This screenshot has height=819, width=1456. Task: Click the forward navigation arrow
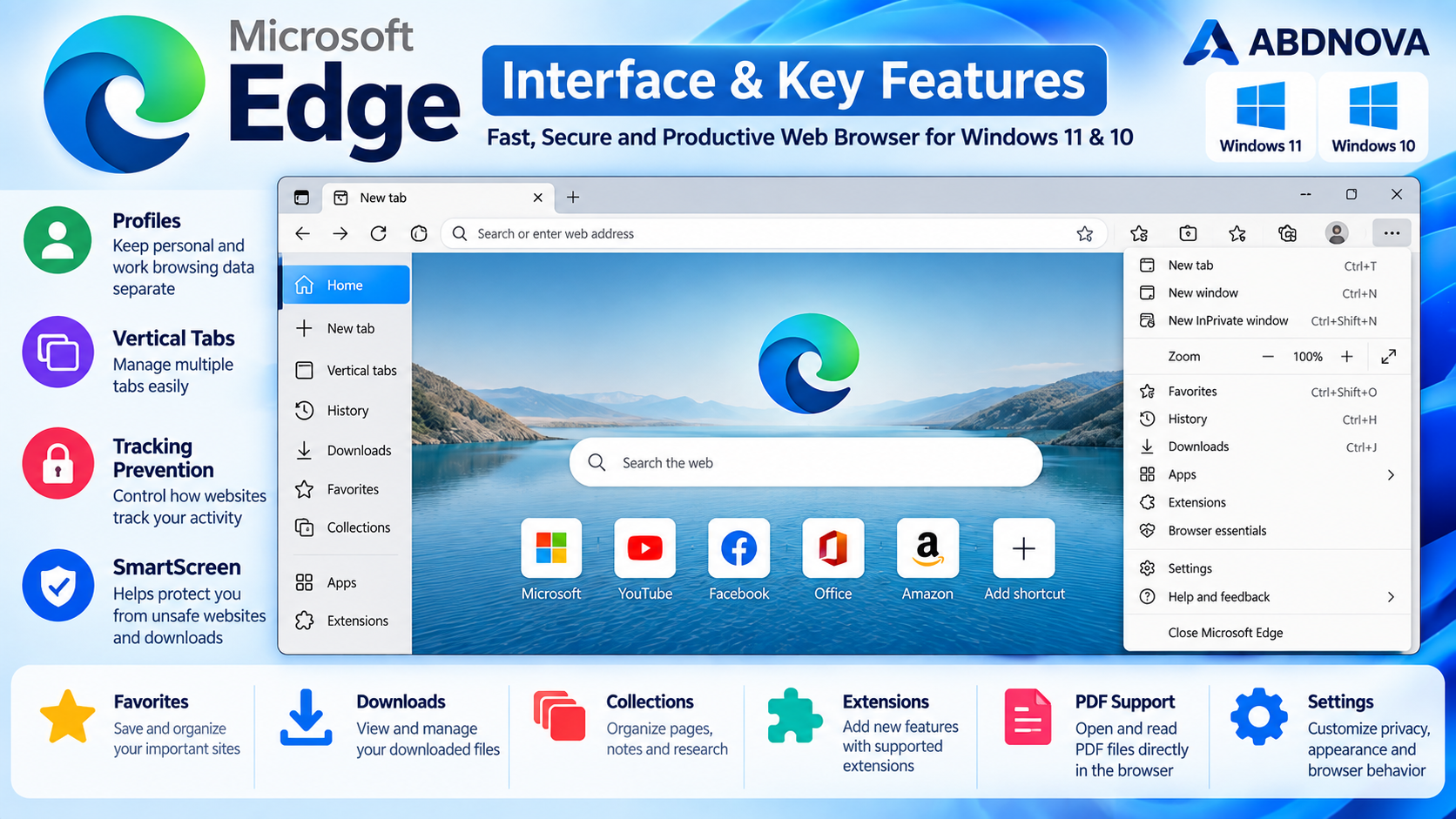[x=340, y=233]
